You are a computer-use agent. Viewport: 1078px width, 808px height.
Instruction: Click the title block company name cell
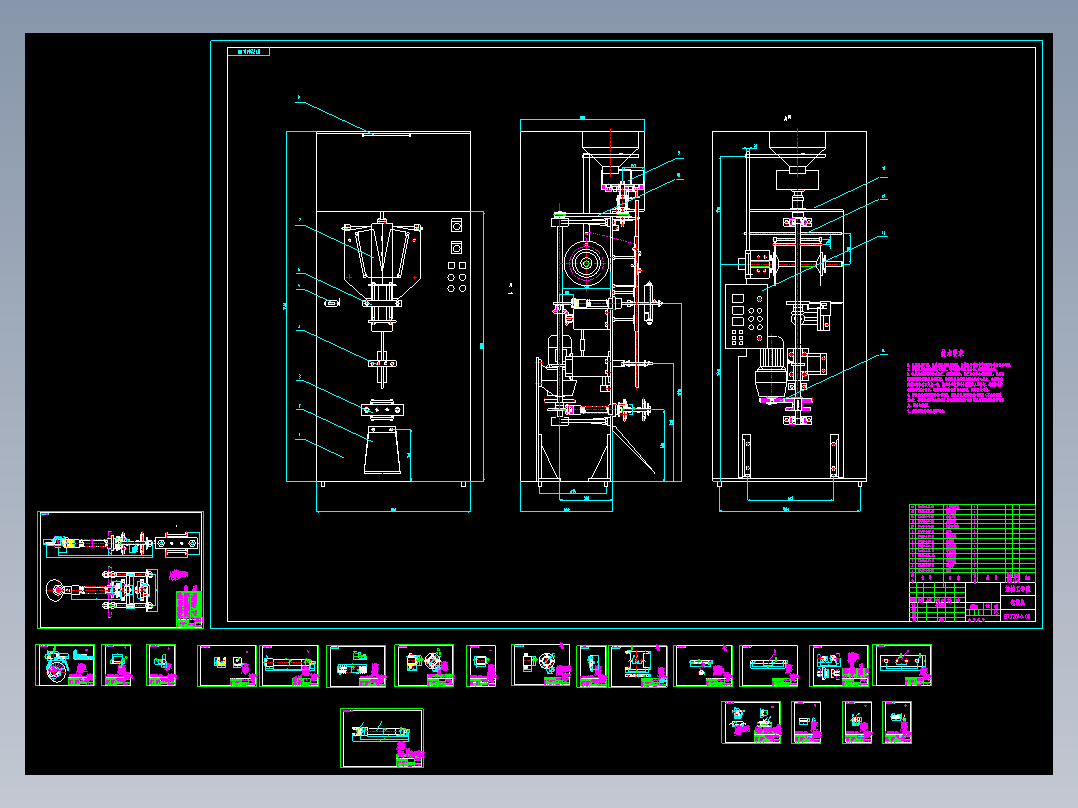tap(1018, 589)
